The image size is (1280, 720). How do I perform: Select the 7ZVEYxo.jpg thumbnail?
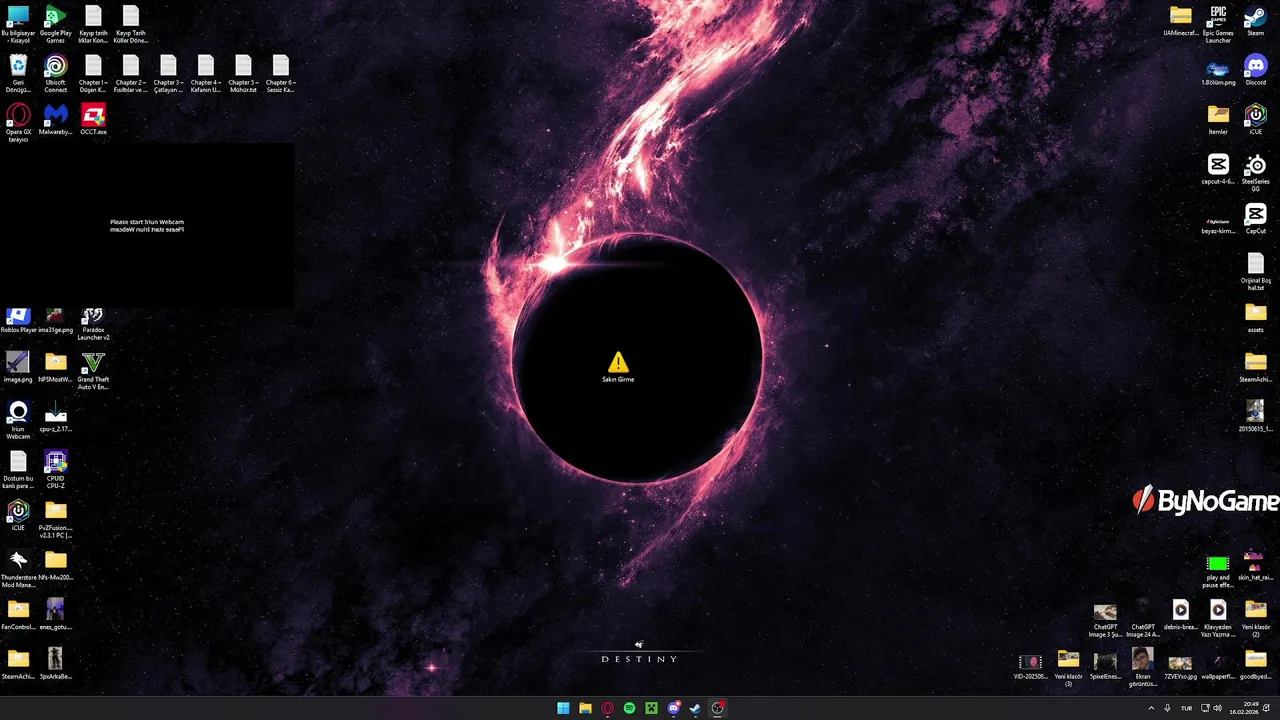[1181, 662]
